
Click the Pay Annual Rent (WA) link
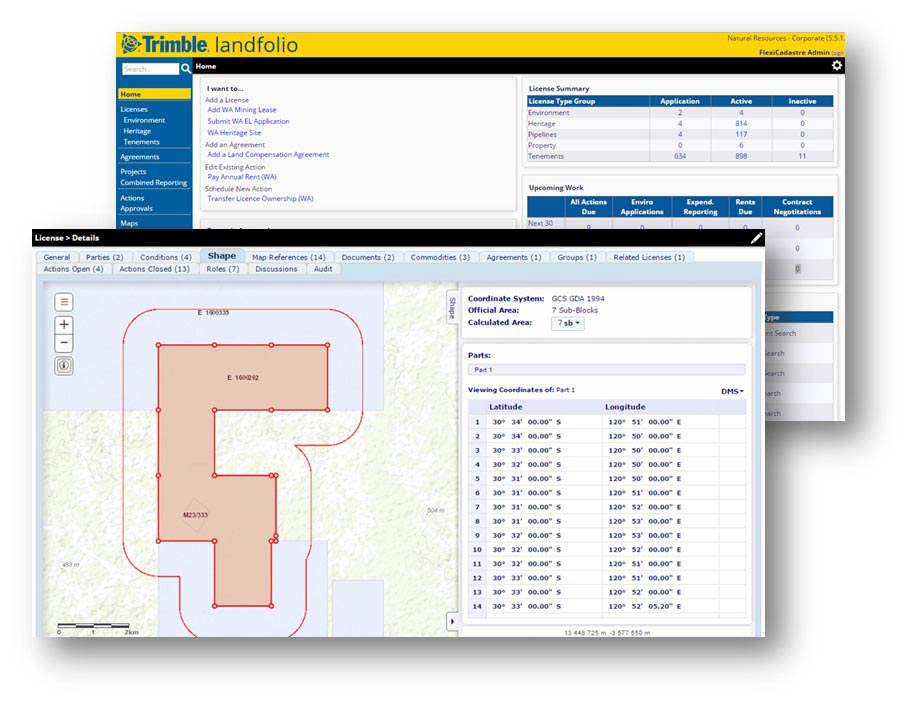pyautogui.click(x=242, y=177)
